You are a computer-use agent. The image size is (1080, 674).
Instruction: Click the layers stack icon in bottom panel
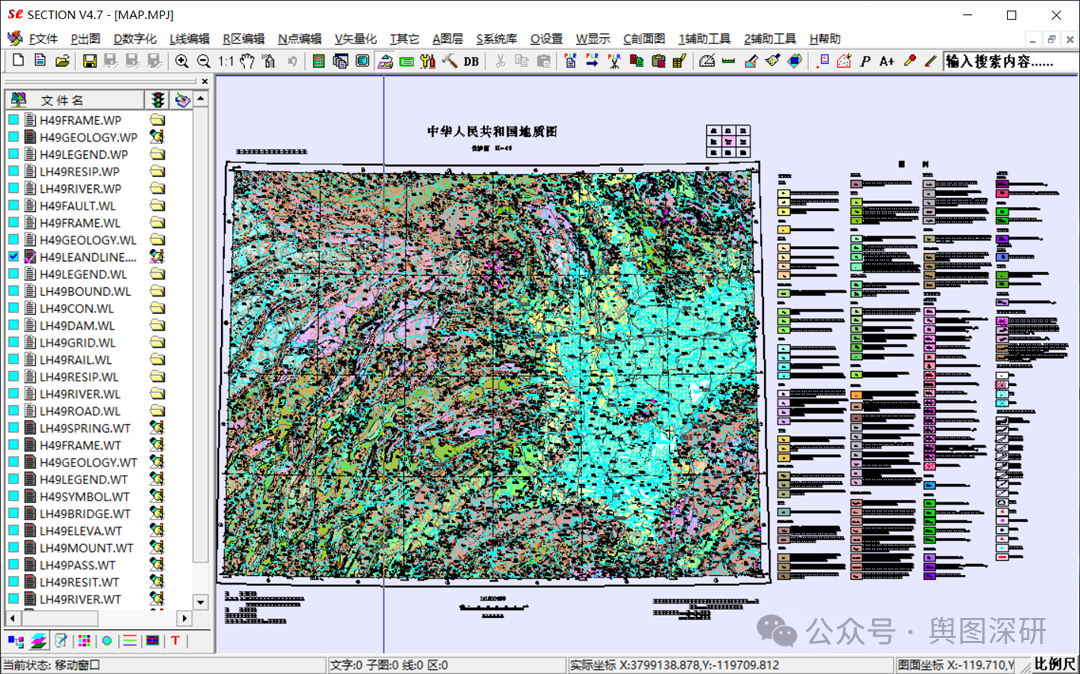tap(38, 640)
